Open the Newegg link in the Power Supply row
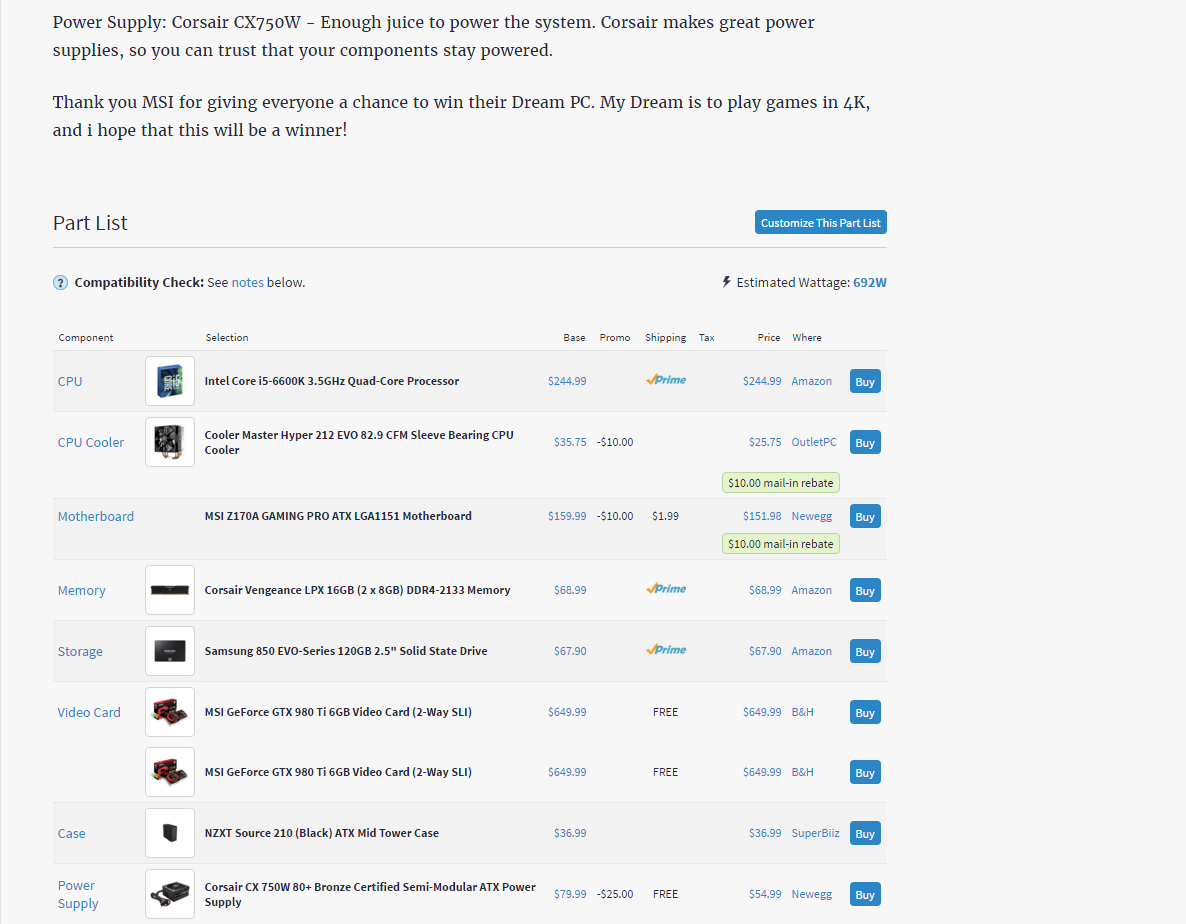 tap(812, 894)
